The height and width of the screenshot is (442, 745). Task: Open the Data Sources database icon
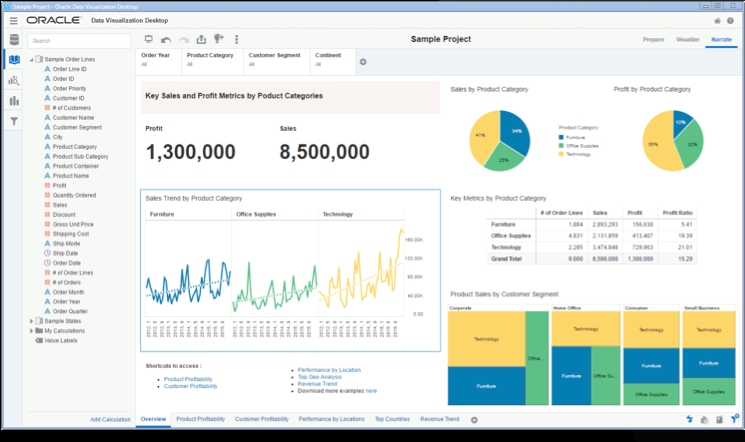[14, 40]
